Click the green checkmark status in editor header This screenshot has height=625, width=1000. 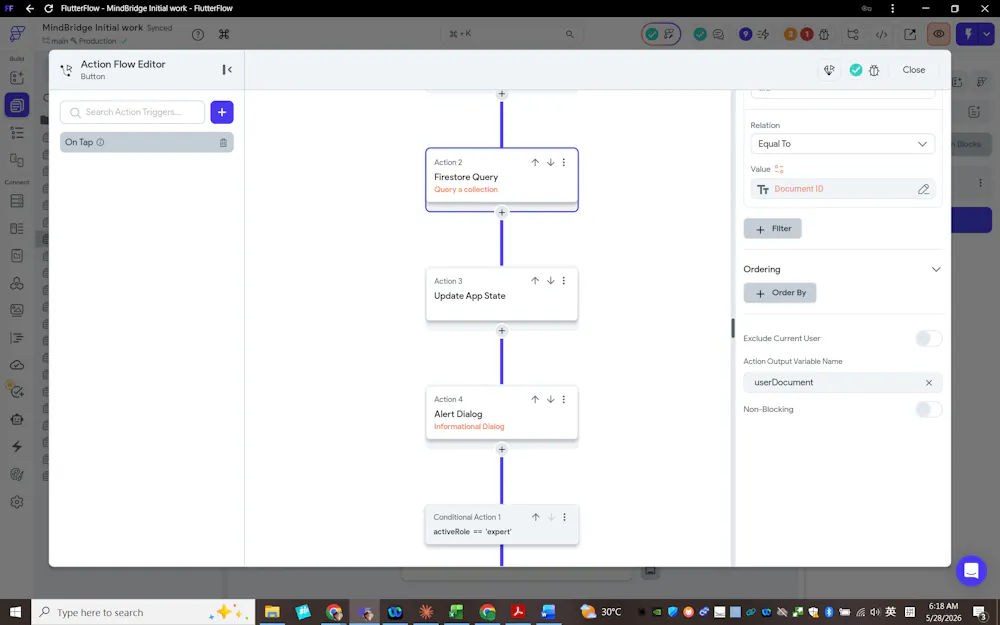pyautogui.click(x=856, y=70)
